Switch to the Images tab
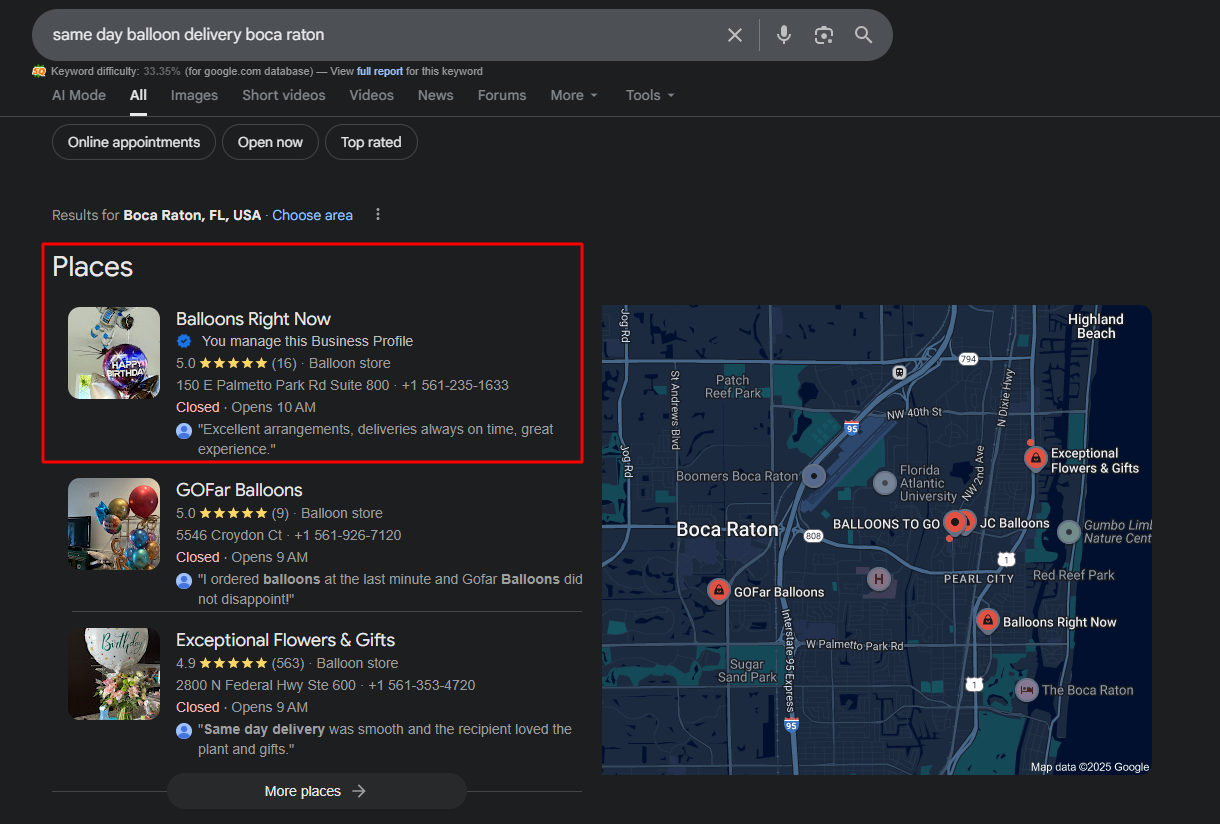The height and width of the screenshot is (824, 1220). [x=194, y=95]
